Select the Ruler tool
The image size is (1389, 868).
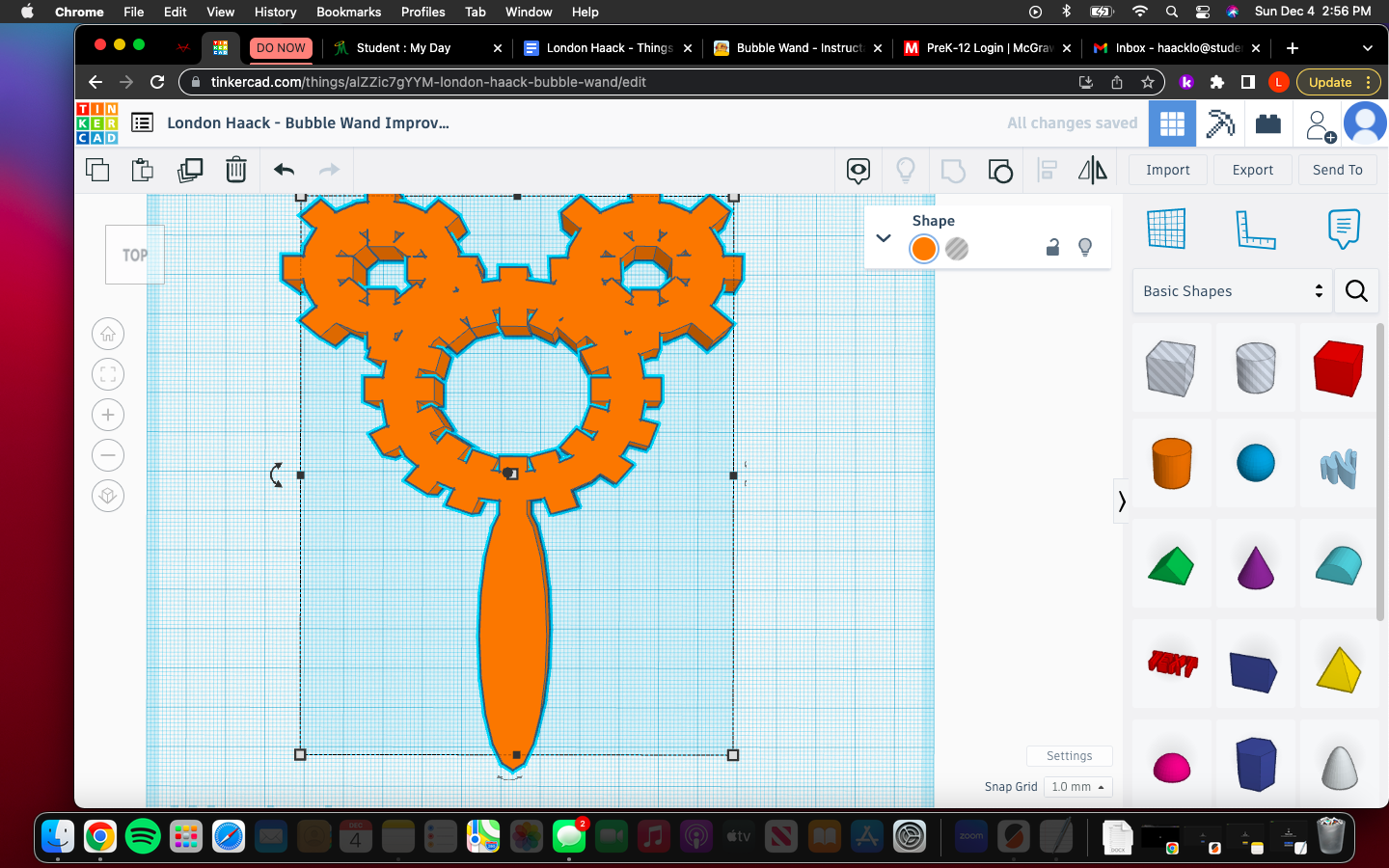1256,229
